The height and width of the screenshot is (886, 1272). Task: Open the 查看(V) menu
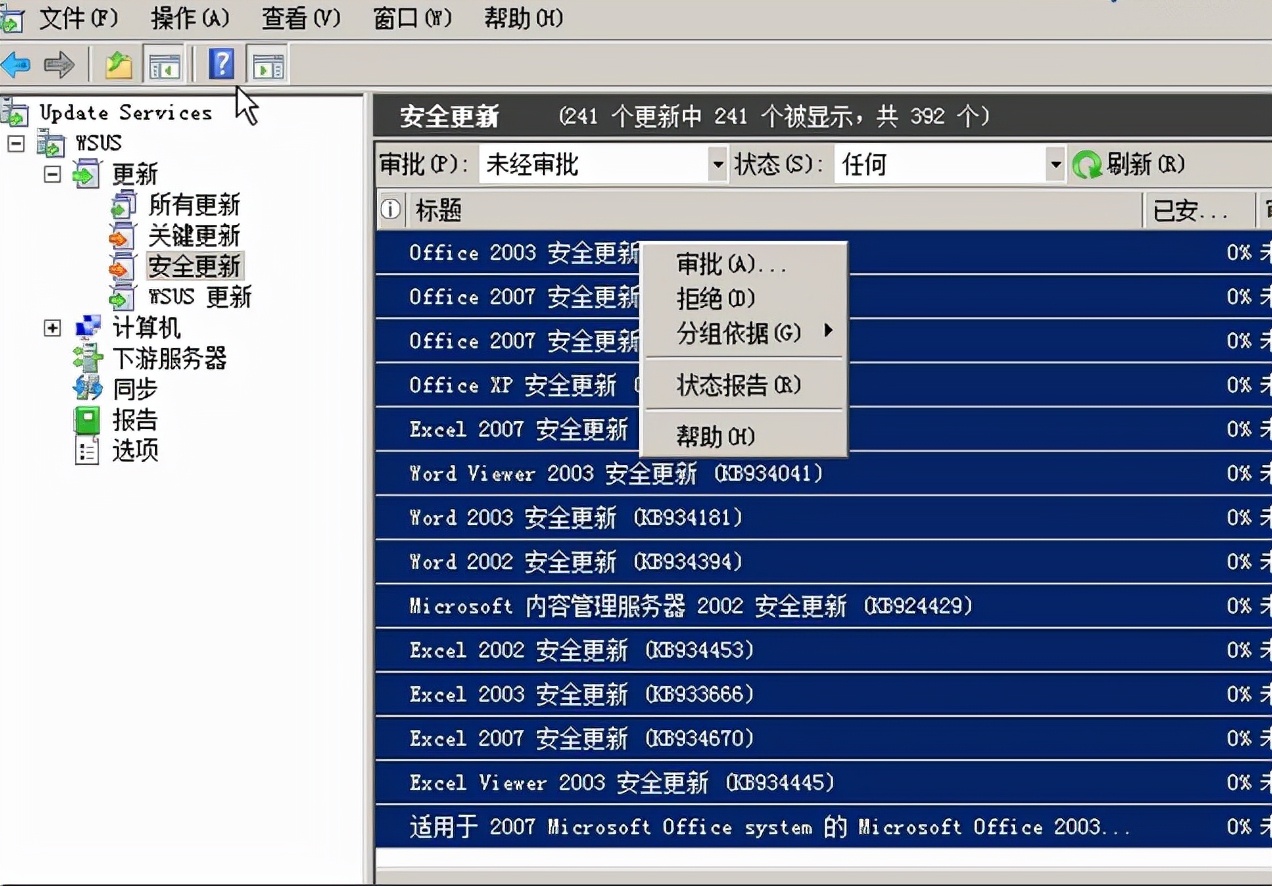click(301, 18)
